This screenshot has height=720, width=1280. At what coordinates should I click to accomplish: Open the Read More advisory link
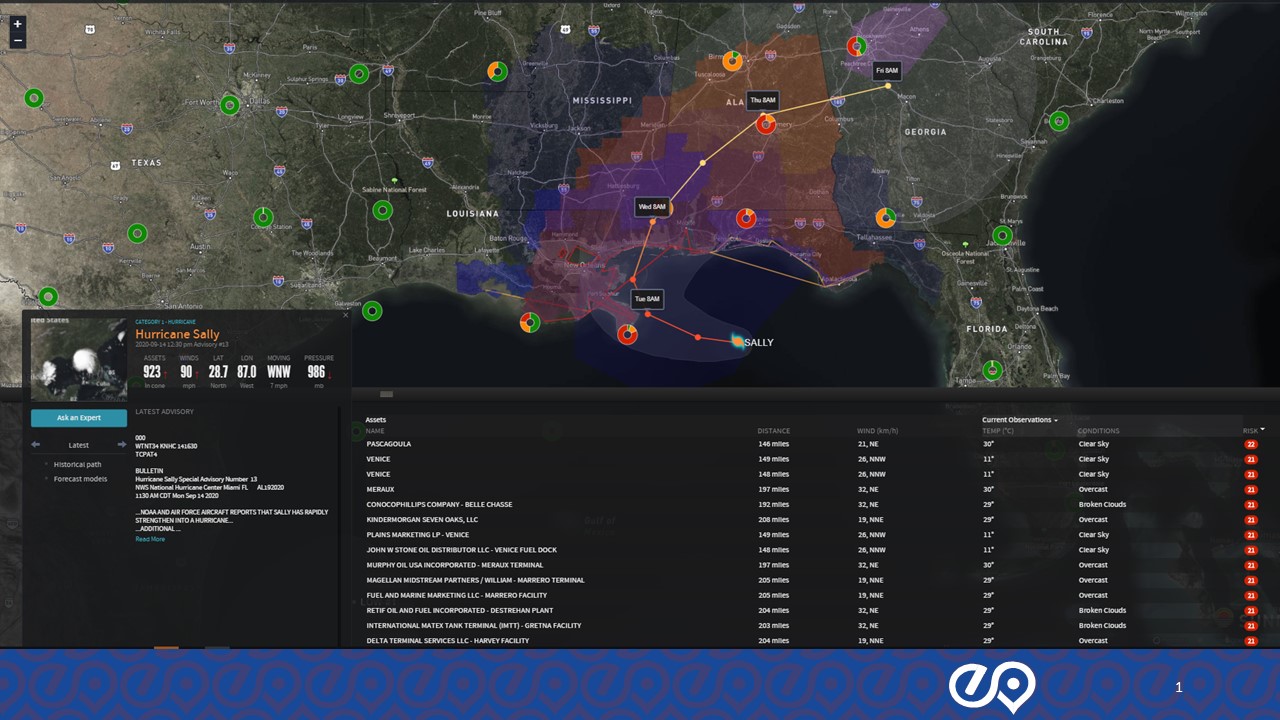[x=150, y=539]
